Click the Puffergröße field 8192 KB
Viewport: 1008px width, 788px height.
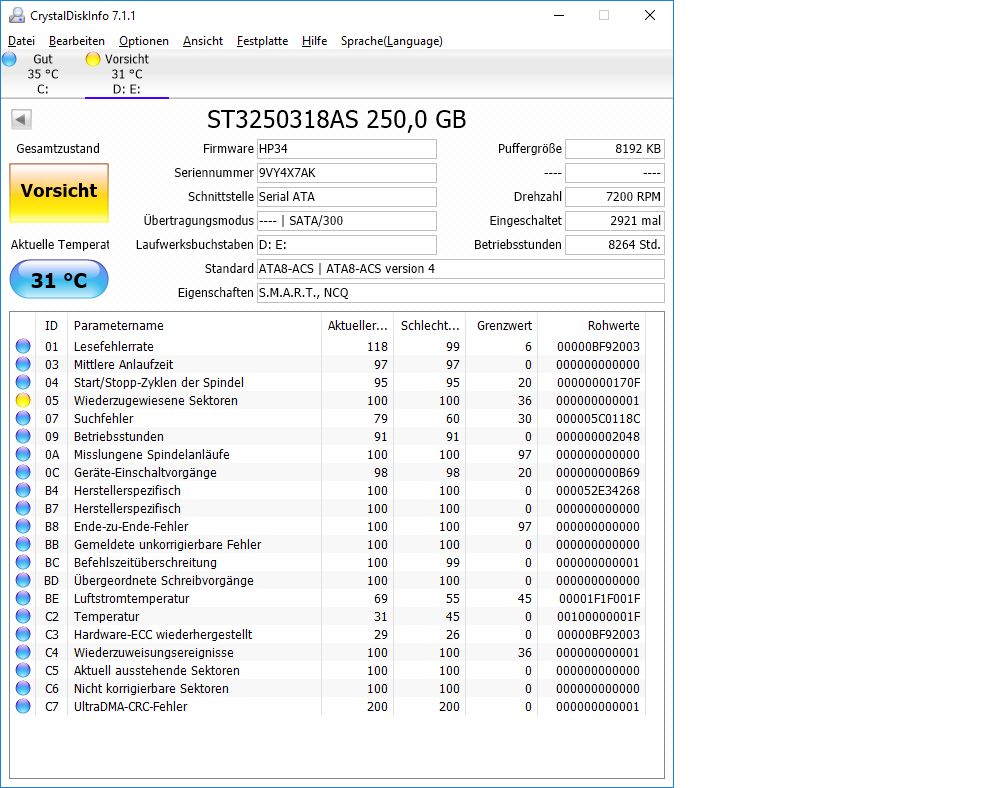pyautogui.click(x=615, y=148)
